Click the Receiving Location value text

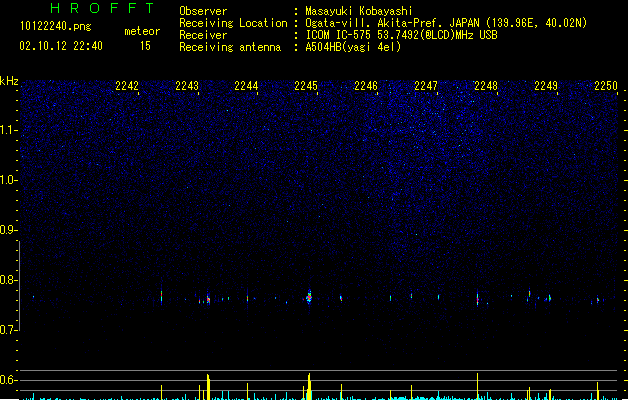446,23
